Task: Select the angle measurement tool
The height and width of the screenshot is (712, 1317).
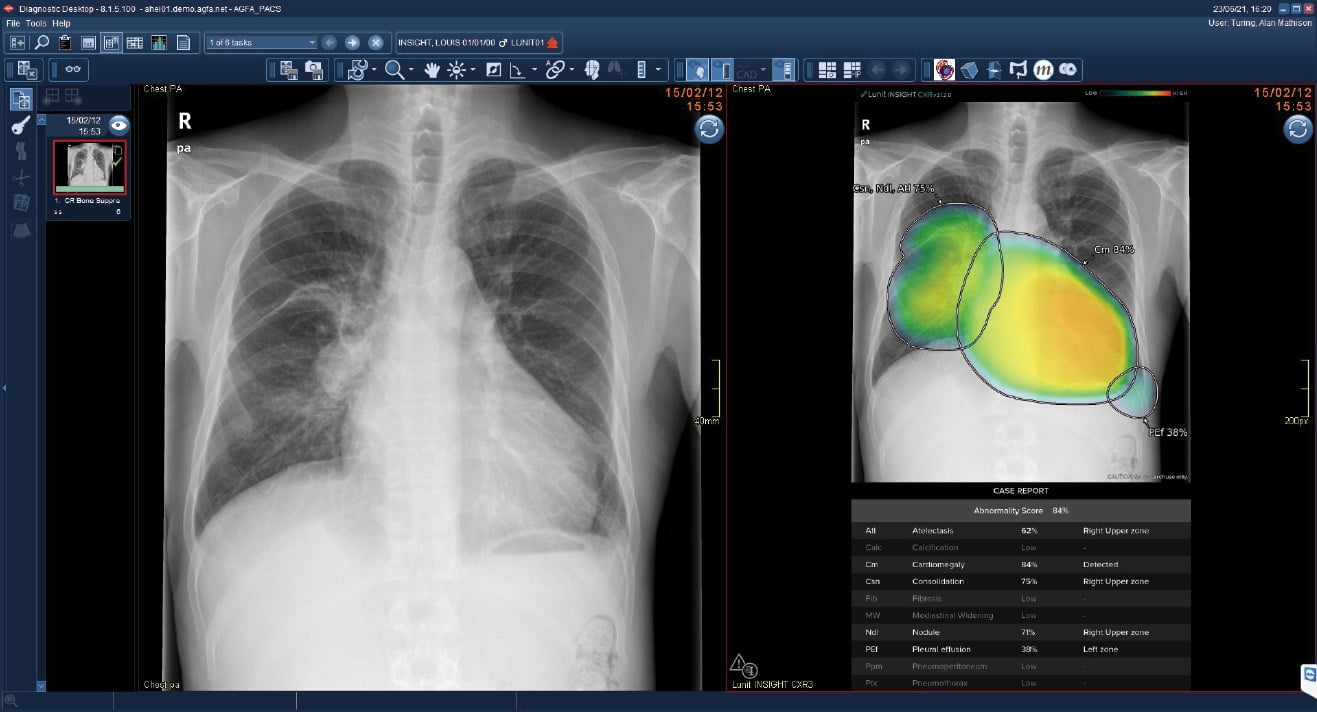Action: (517, 70)
